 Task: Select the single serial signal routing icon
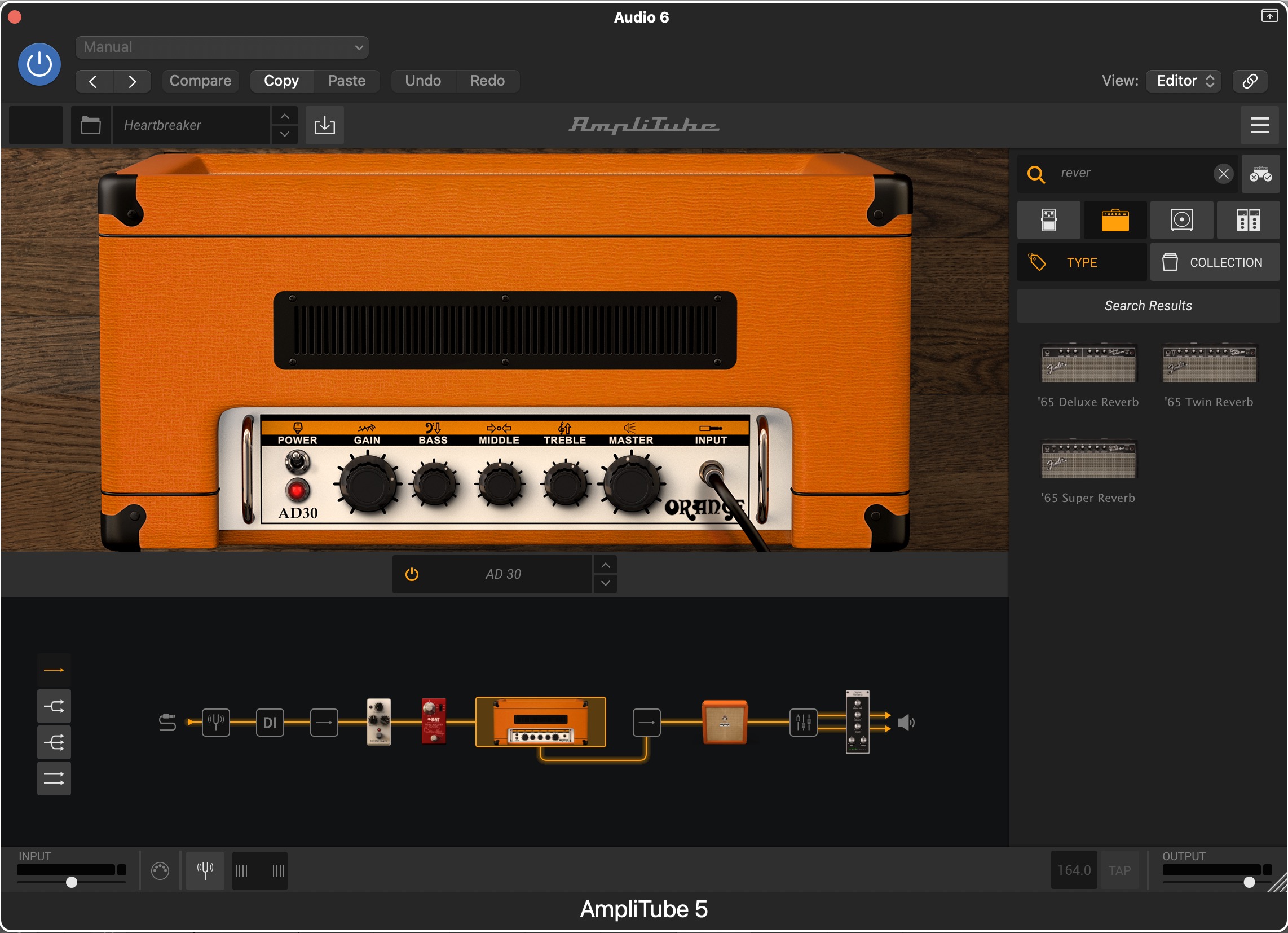pyautogui.click(x=54, y=671)
